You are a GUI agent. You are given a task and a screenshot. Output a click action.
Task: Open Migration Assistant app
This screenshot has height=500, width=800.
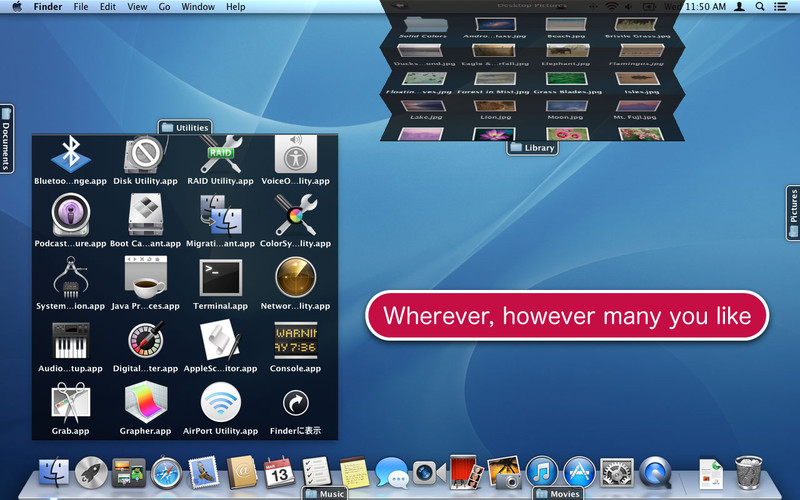220,215
